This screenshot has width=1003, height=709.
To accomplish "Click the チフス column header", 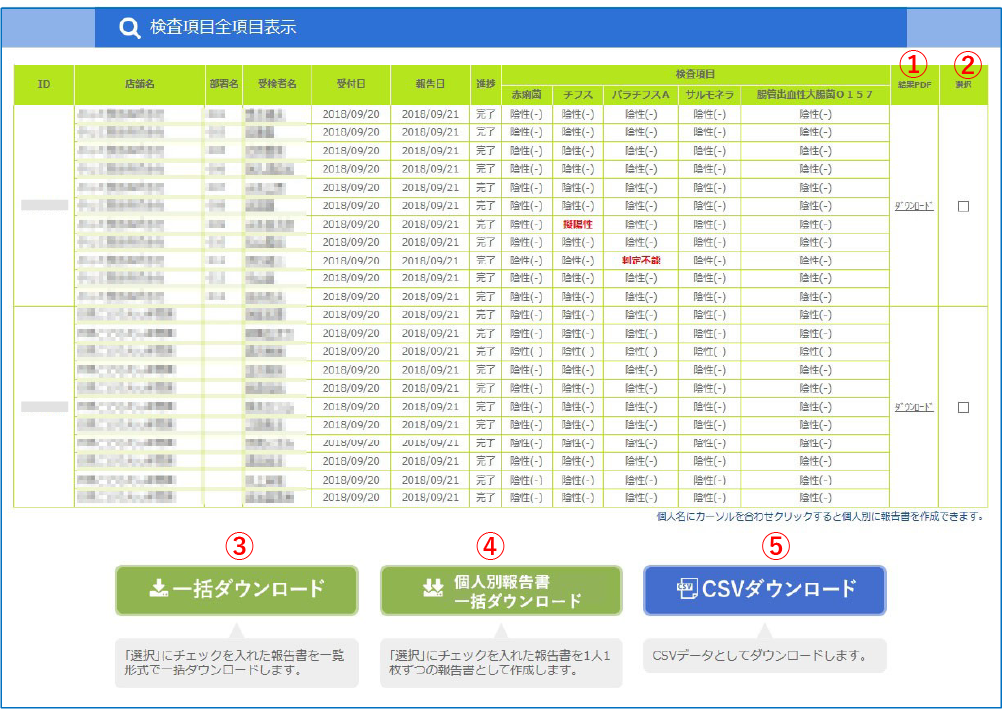I will 578,95.
